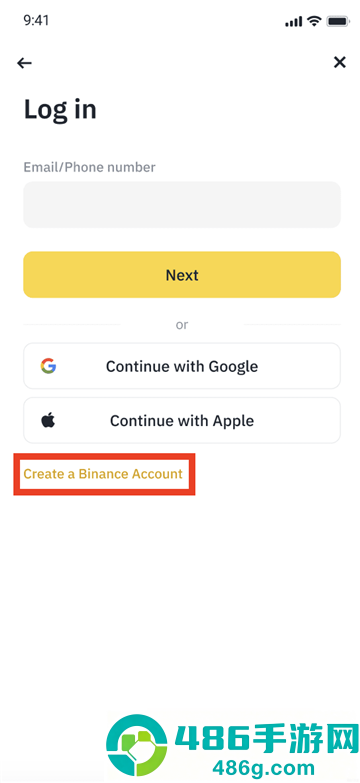
Task: Tap the back arrow icon
Action: coord(24,63)
